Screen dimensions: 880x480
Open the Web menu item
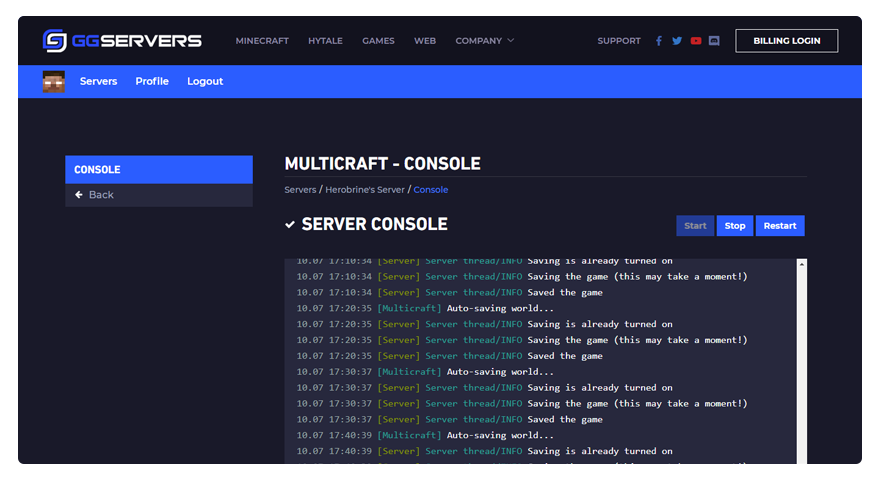coord(425,40)
